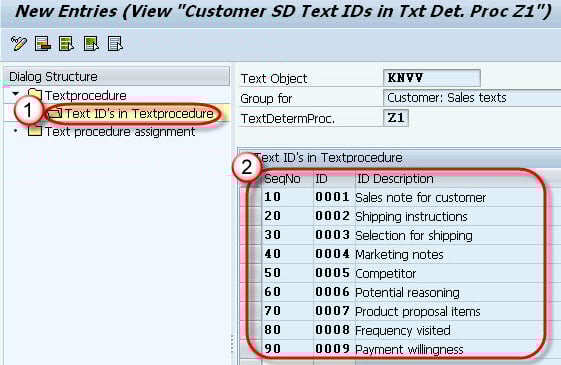Open Text procedure assignment tree node
Screen dimensions: 561x365
(x=120, y=132)
